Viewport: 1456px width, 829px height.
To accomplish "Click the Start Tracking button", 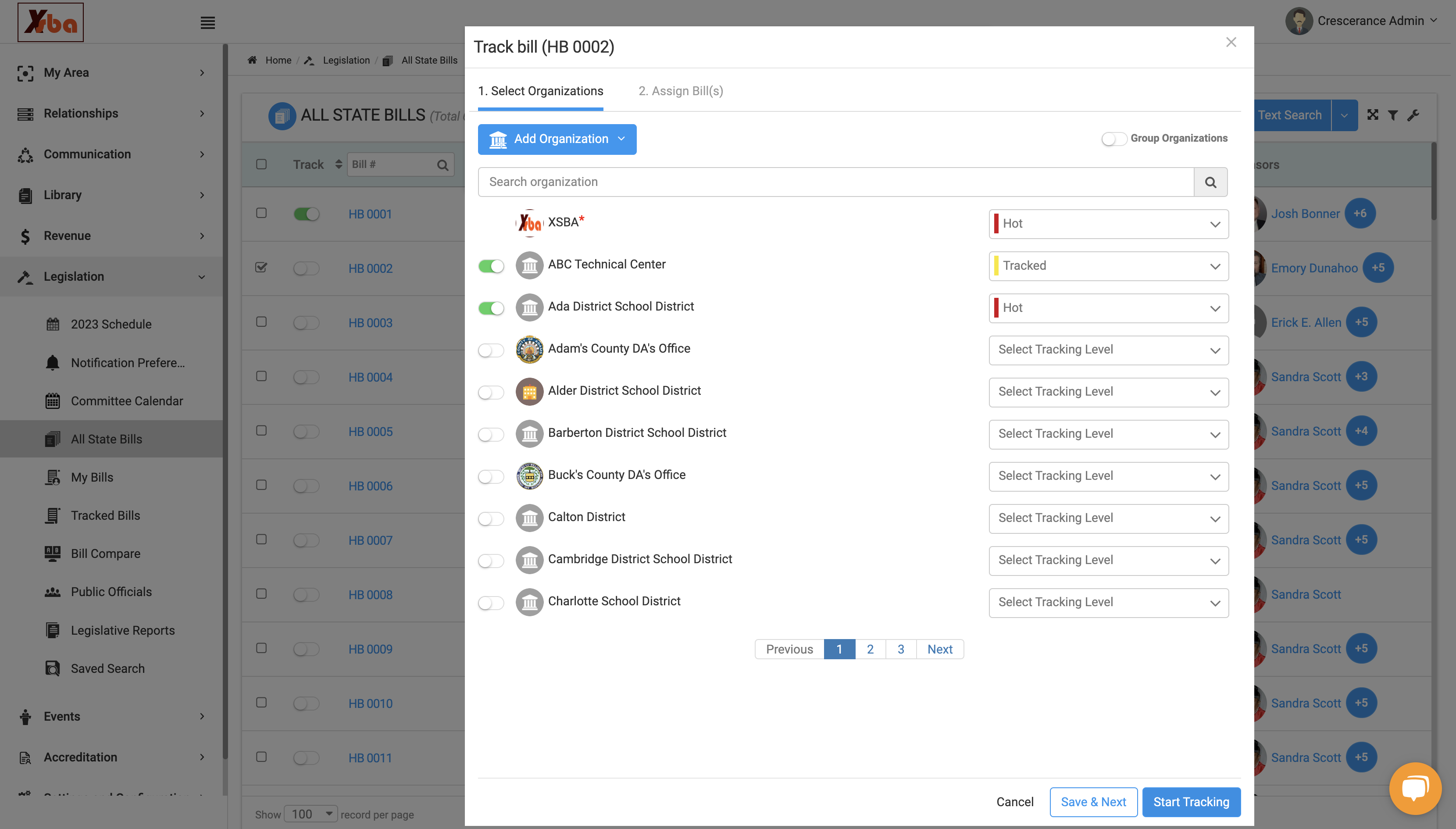I will (1191, 802).
